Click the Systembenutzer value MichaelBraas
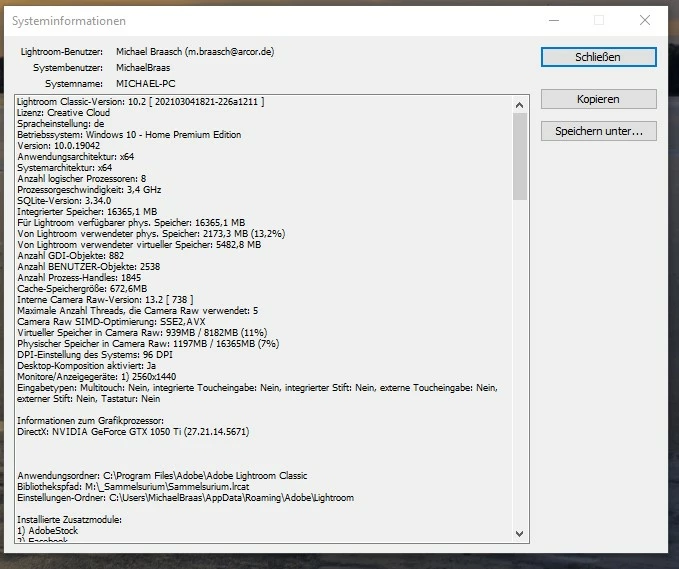The image size is (679, 569). click(143, 68)
